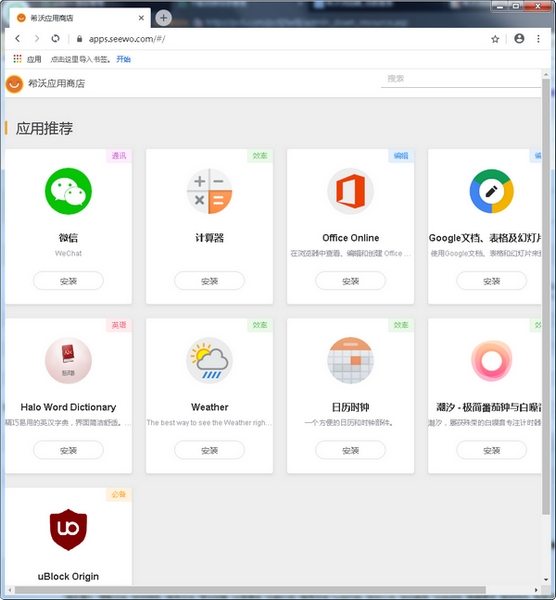Close the Seewo app store tab

coord(141,18)
